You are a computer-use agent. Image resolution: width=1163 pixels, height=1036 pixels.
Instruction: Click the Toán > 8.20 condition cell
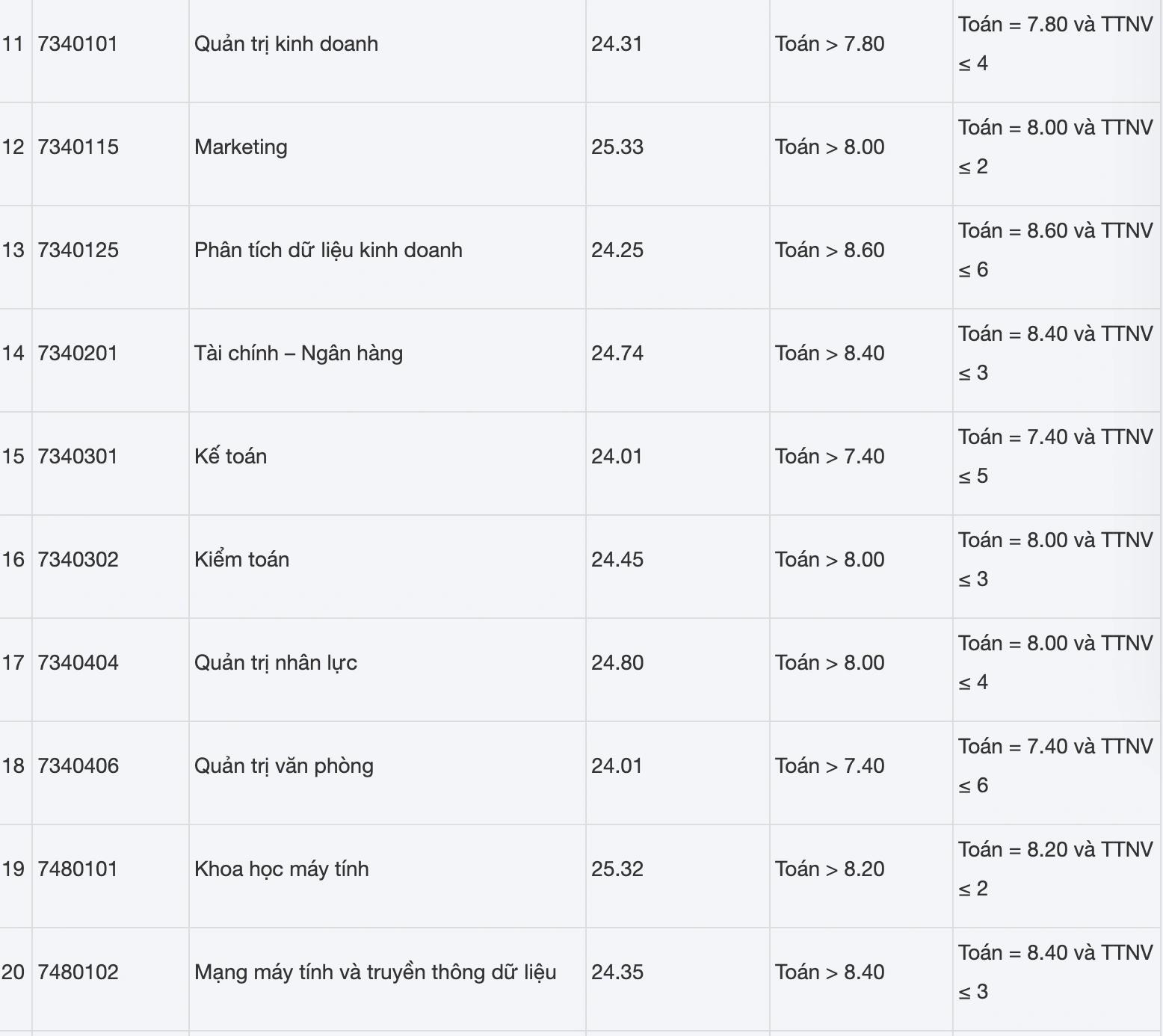tap(830, 869)
